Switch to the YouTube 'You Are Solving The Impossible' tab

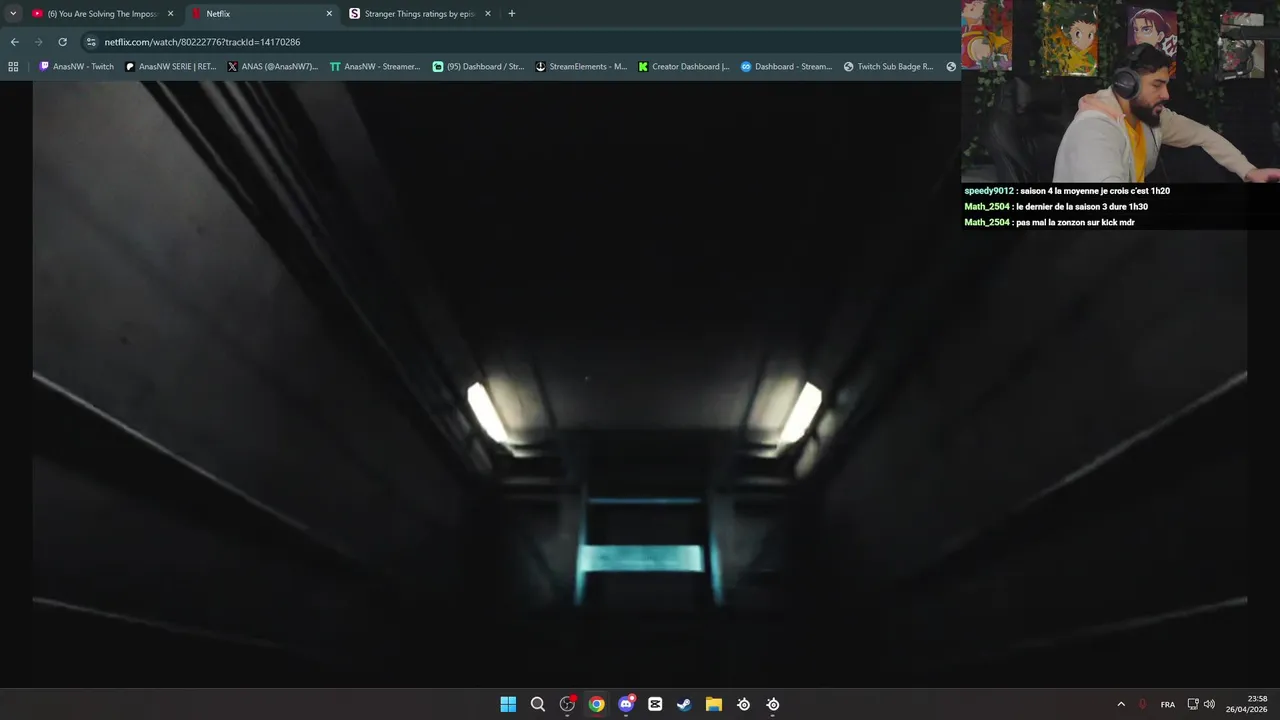[x=102, y=14]
